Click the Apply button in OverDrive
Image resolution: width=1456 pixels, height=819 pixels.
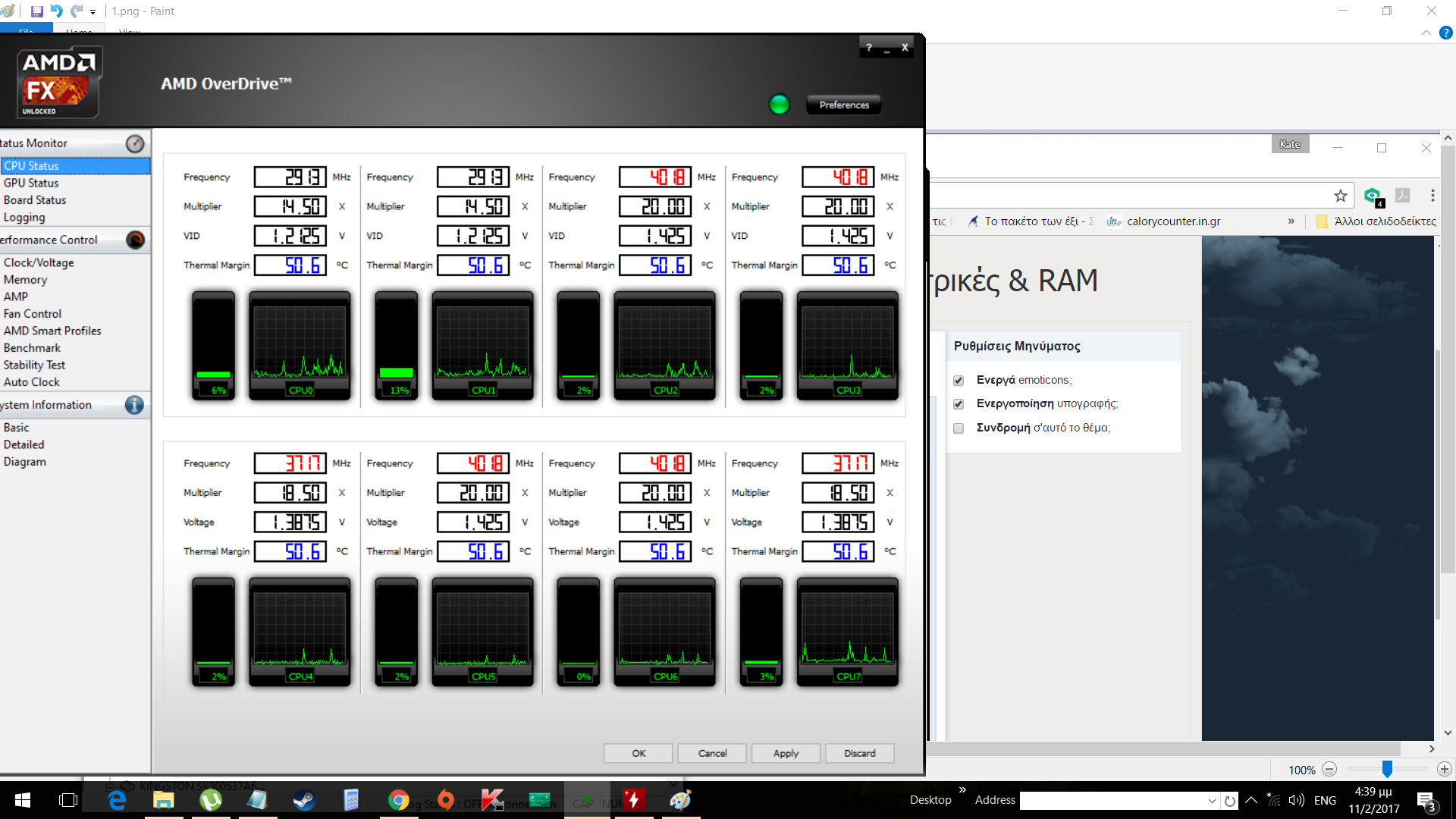[x=786, y=753]
